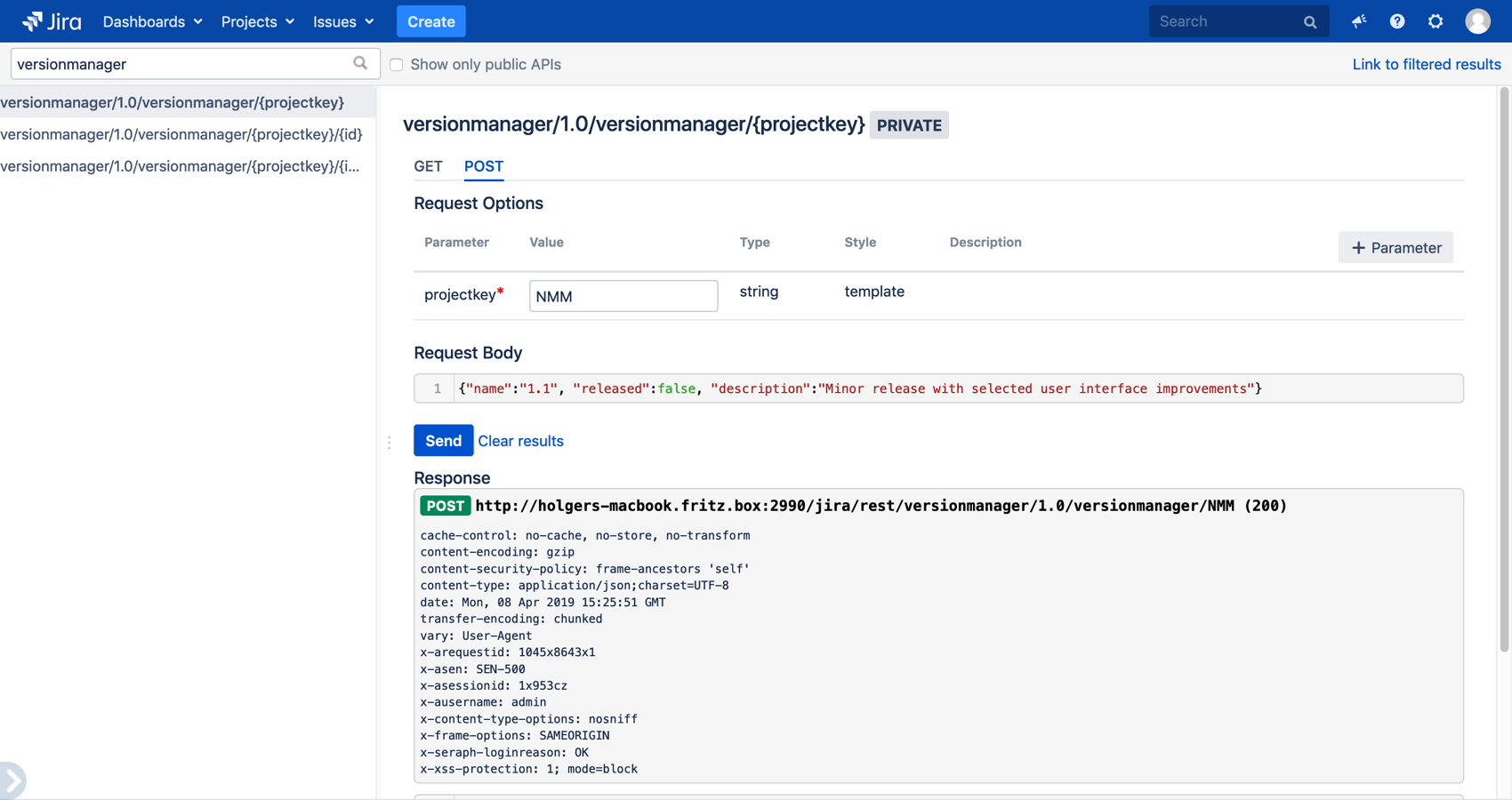This screenshot has width=1512, height=800.
Task: Expand the sidebar with bottom-left arrow
Action: tap(12, 780)
